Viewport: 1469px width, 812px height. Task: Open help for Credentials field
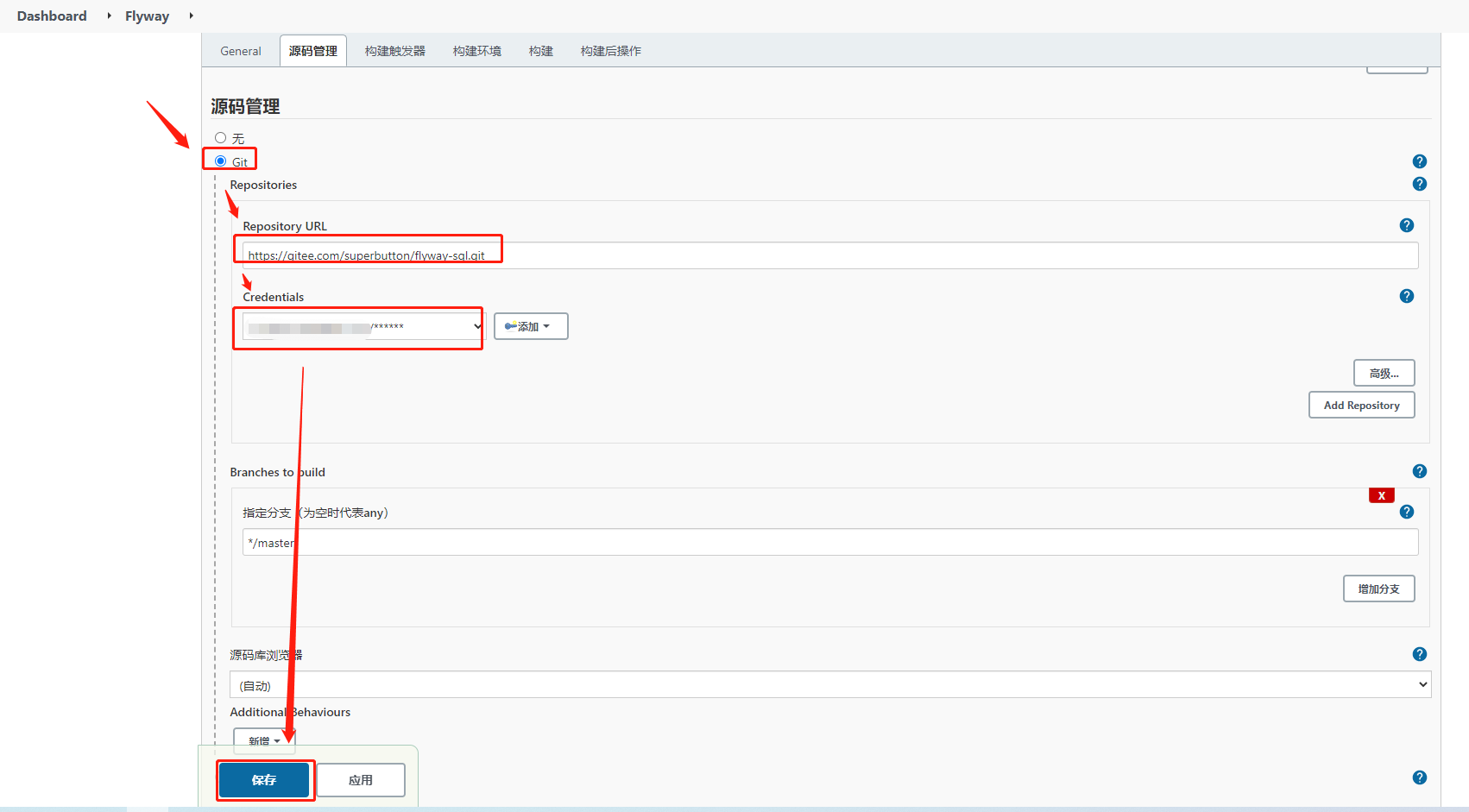[1407, 296]
